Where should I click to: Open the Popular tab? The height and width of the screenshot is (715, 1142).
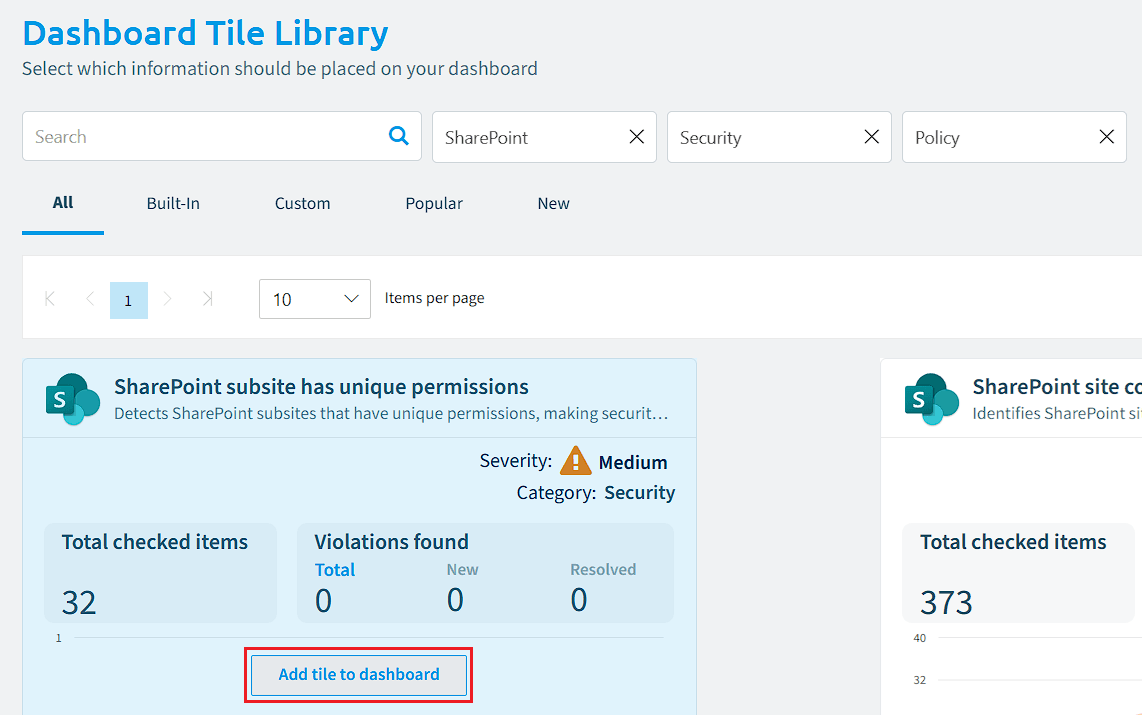click(x=434, y=204)
